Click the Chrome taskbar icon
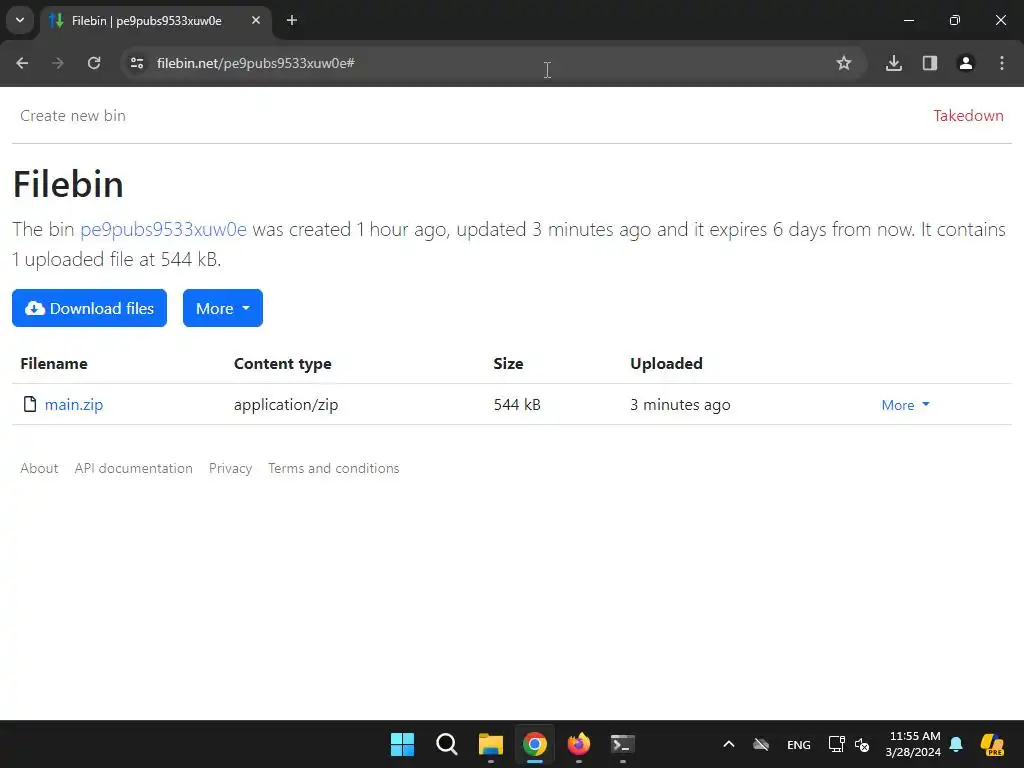Viewport: 1024px width, 768px height. click(x=535, y=744)
